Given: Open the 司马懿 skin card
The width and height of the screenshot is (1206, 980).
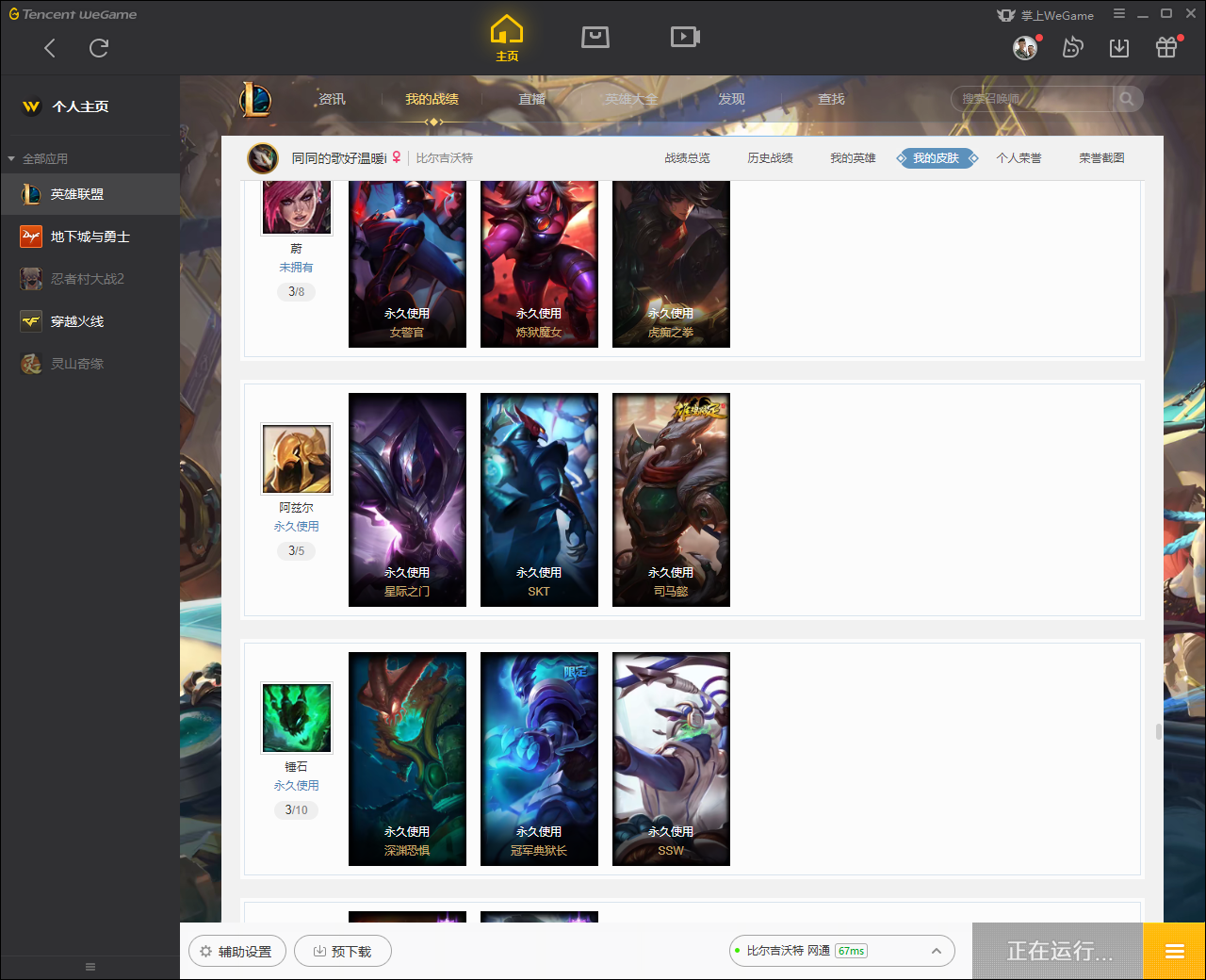Looking at the screenshot, I should coord(671,499).
